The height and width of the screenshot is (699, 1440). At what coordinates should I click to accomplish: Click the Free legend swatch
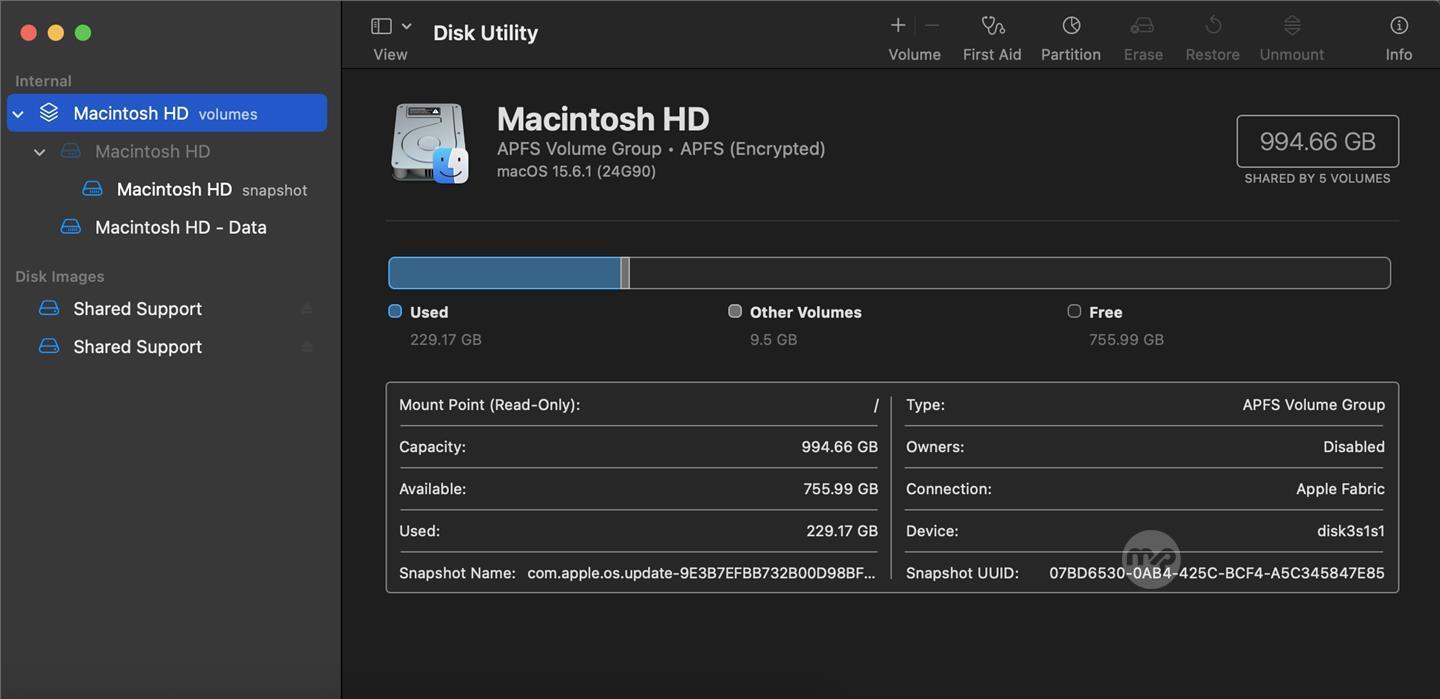coord(1074,311)
